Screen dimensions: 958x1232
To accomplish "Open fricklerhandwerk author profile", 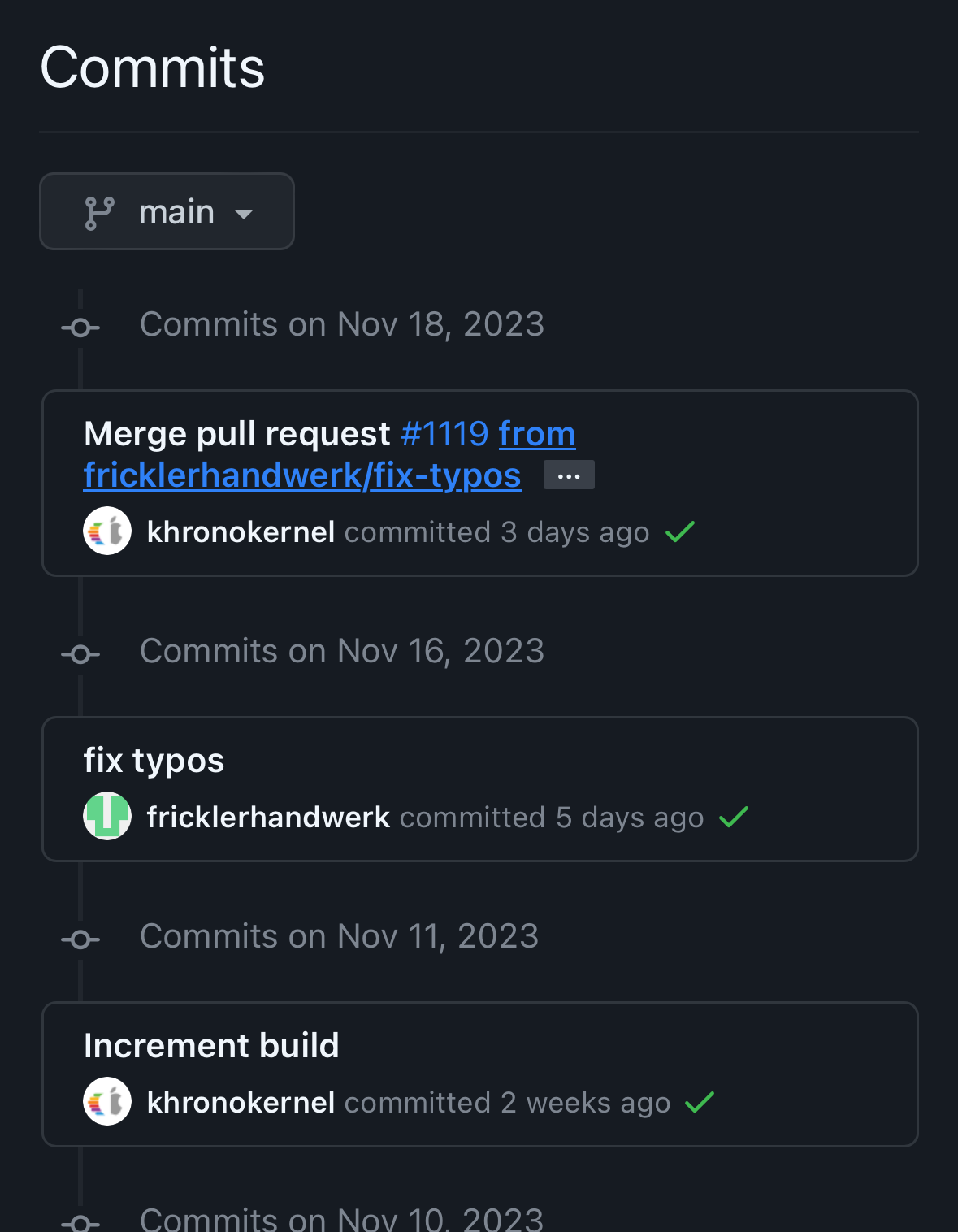I will coord(268,818).
